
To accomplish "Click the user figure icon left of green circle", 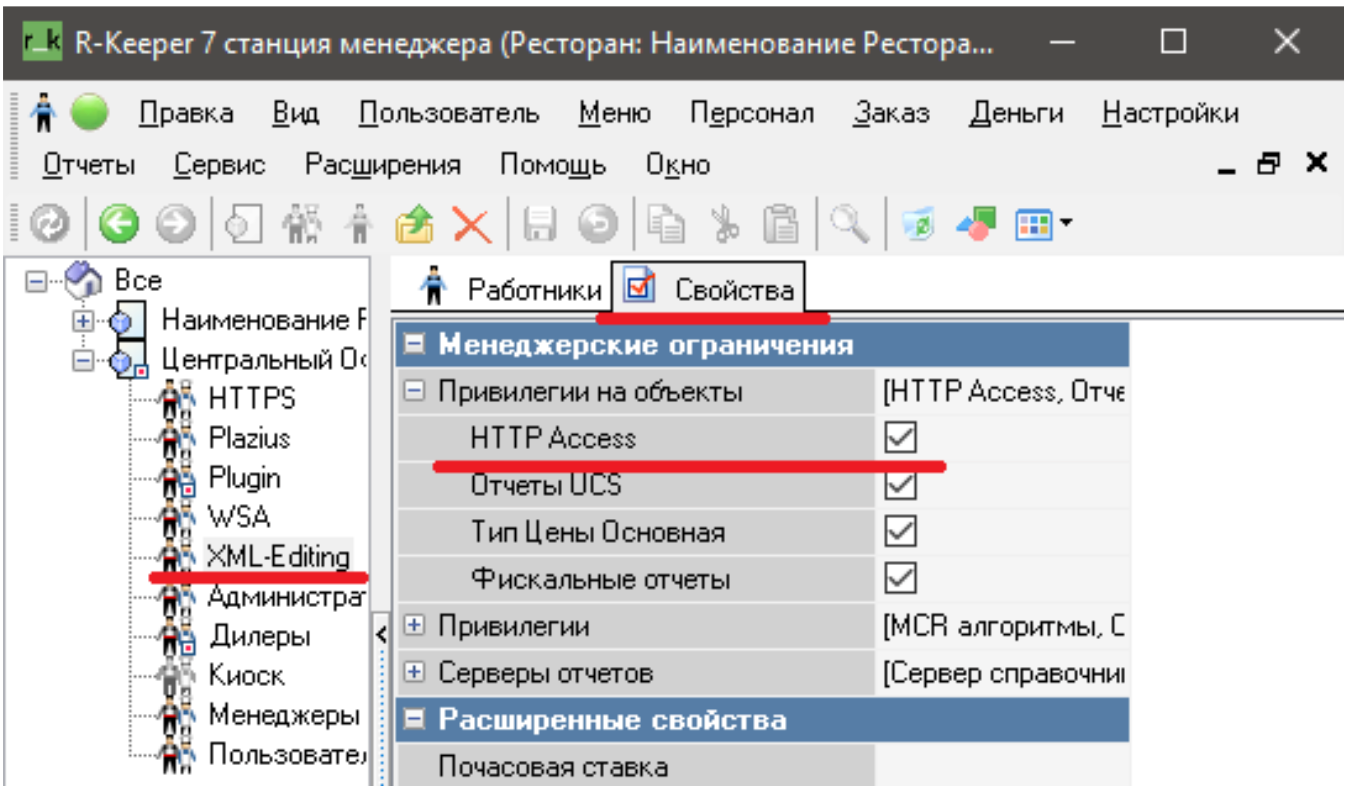I will pos(42,113).
